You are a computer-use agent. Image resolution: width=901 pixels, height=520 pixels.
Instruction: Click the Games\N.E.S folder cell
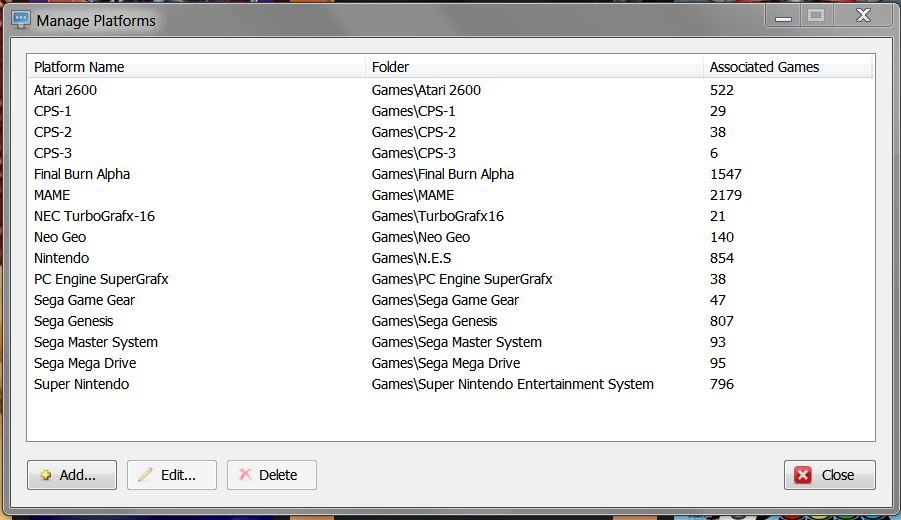click(411, 258)
